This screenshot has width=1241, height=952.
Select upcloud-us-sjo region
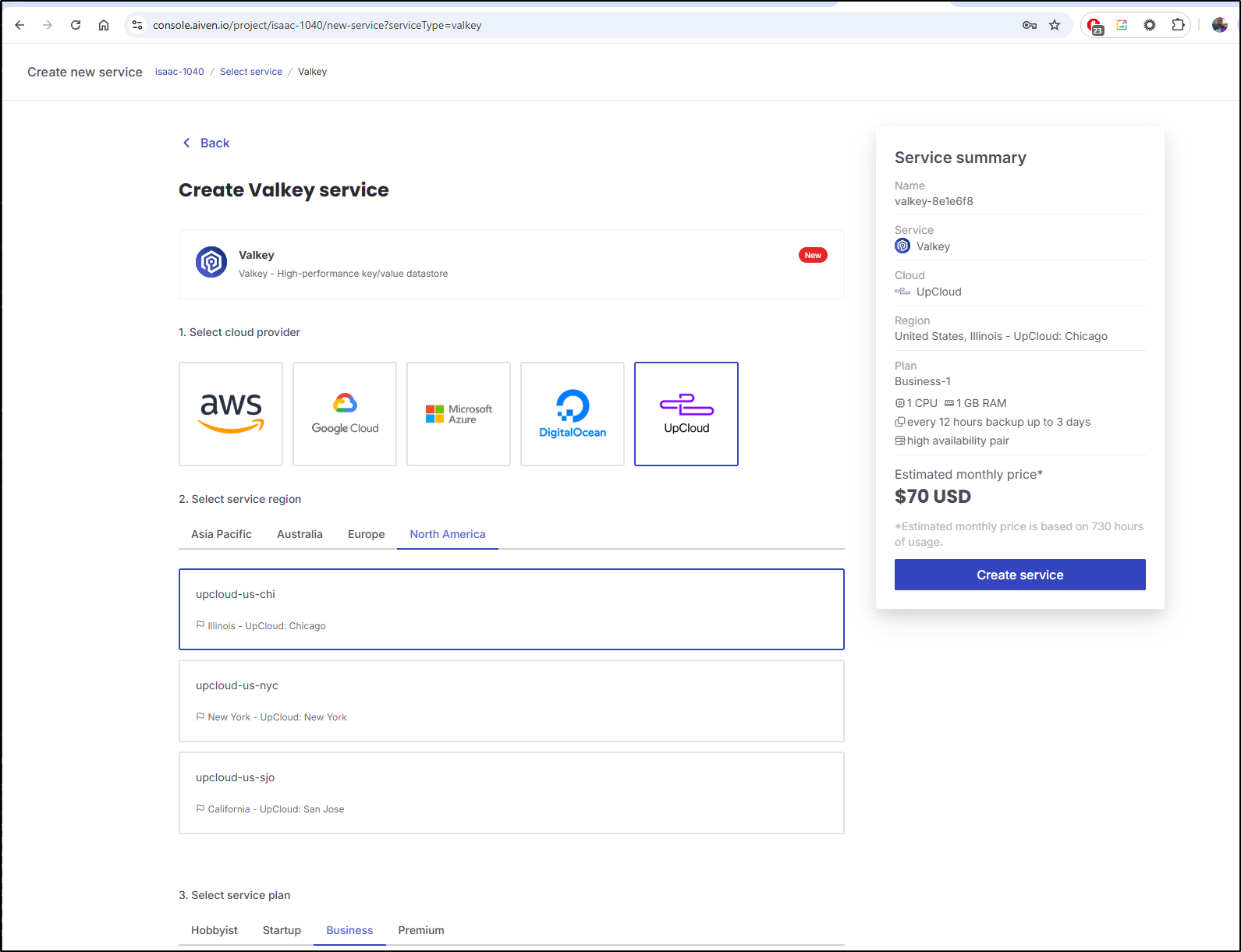coord(512,793)
